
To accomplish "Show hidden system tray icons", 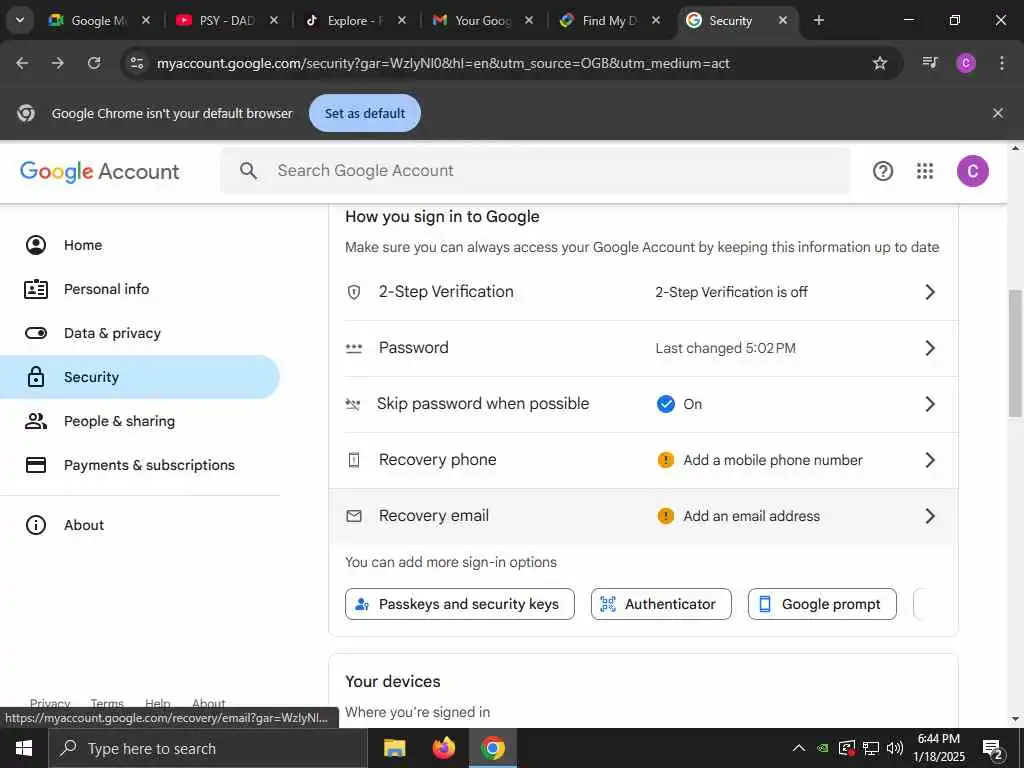I will (799, 748).
